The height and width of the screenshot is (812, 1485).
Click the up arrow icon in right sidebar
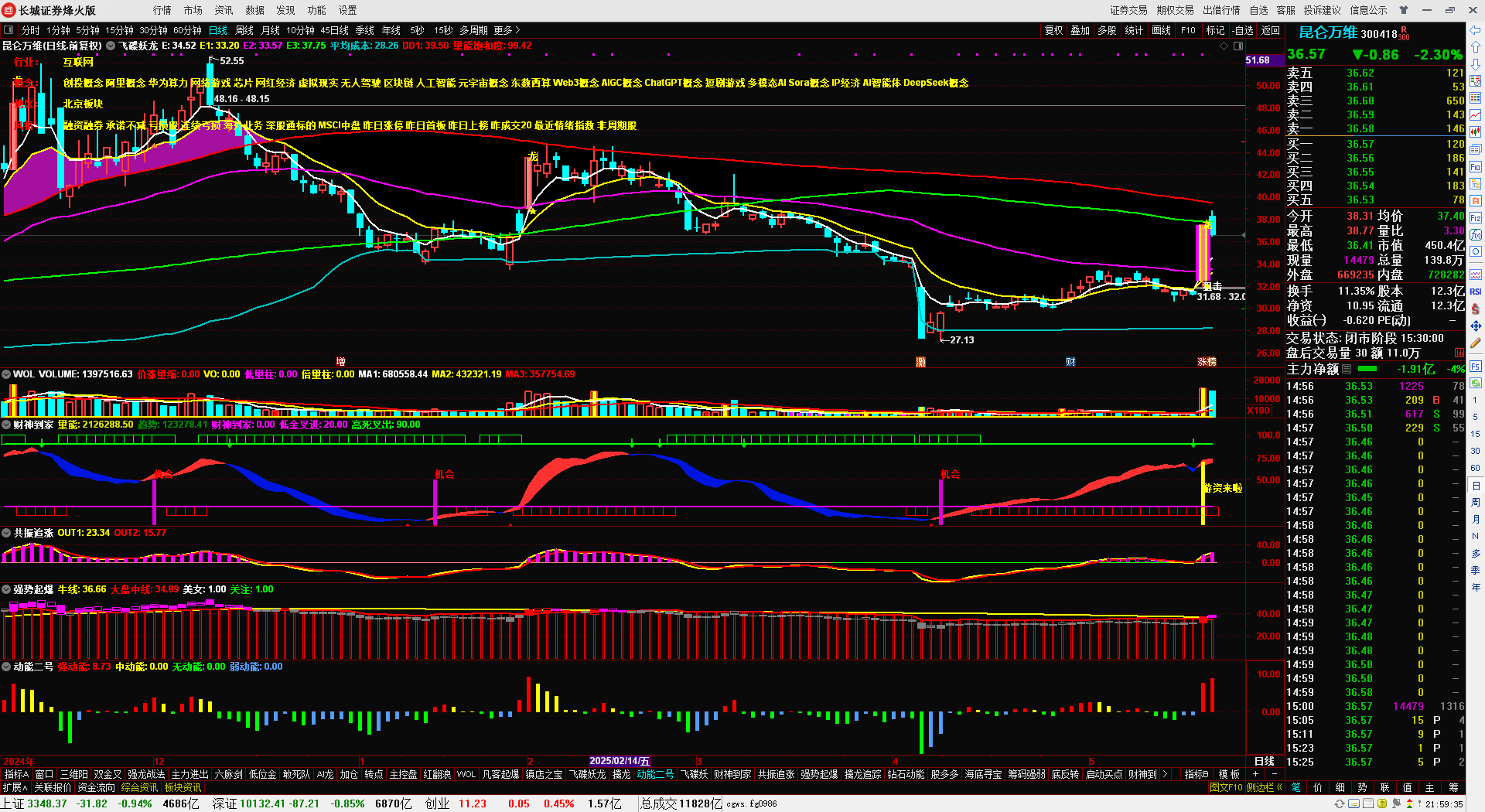coord(1475,46)
